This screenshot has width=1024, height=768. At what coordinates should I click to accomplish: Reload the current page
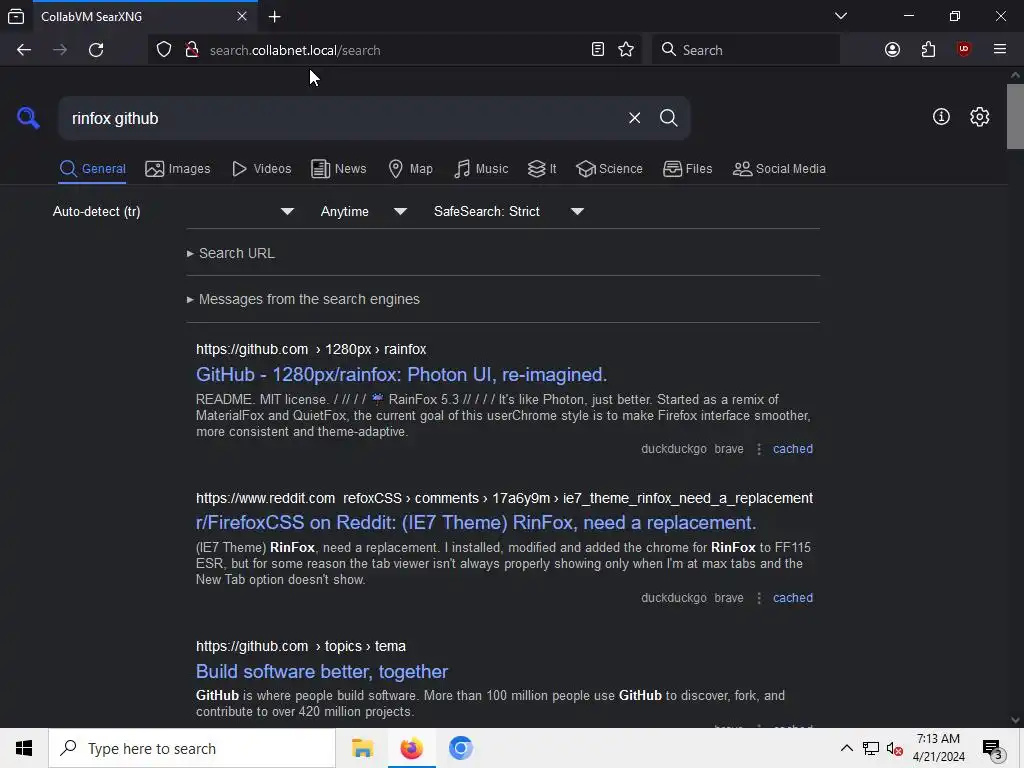click(x=96, y=50)
